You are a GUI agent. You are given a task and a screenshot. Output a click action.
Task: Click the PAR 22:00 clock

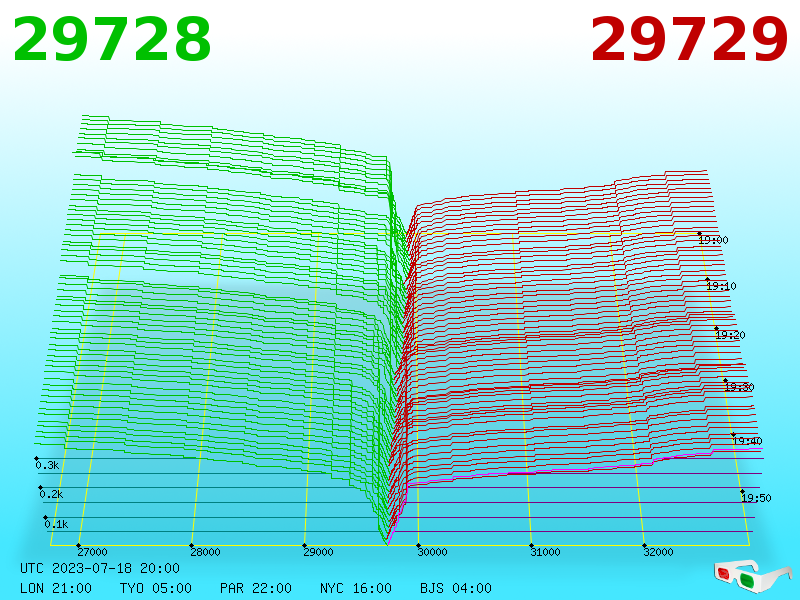coord(256,588)
